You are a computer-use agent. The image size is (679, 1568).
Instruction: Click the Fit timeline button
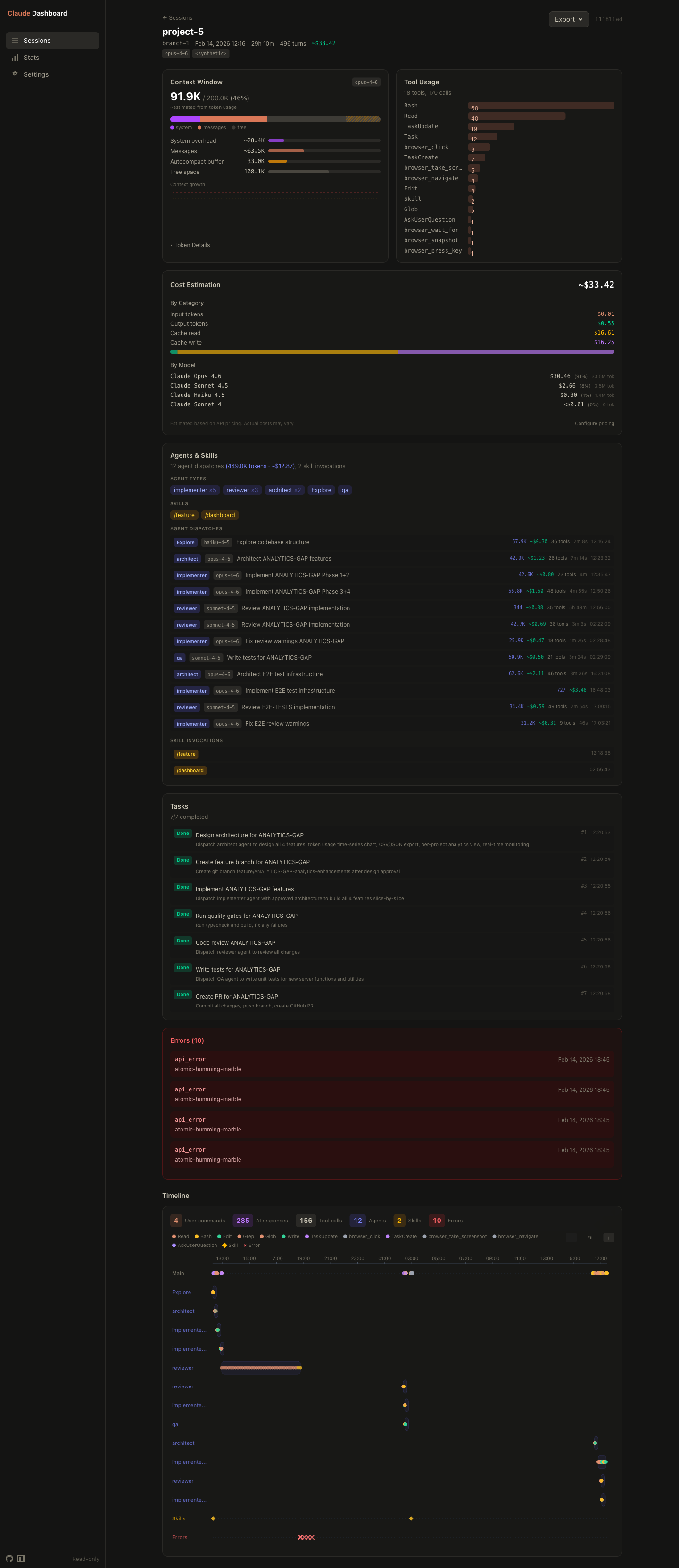coord(589,1238)
